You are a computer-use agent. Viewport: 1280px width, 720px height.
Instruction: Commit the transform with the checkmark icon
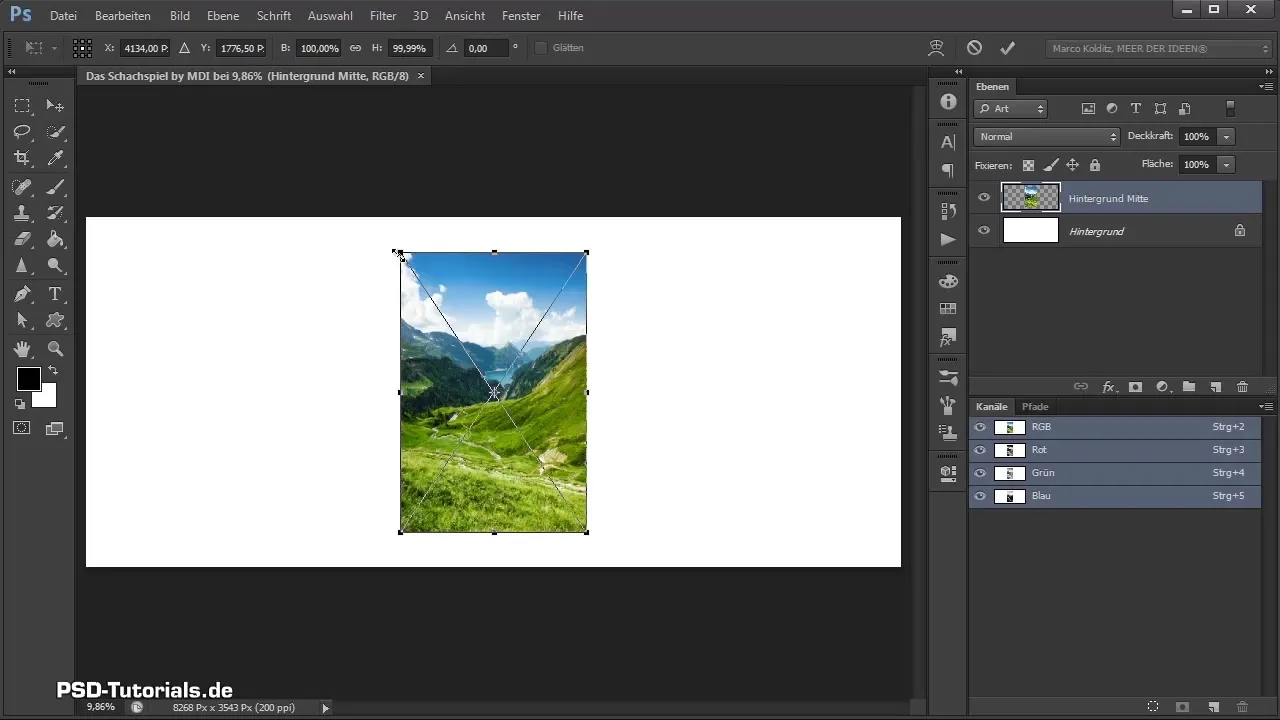point(1007,48)
